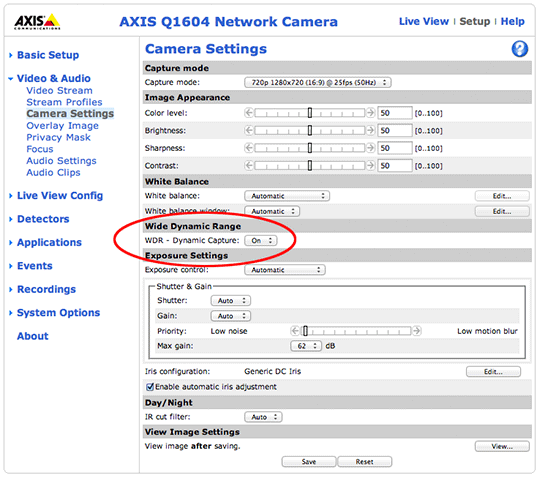Open the Exposure control dropdown
Image resolution: width=540 pixels, height=478 pixels.
coord(285,270)
